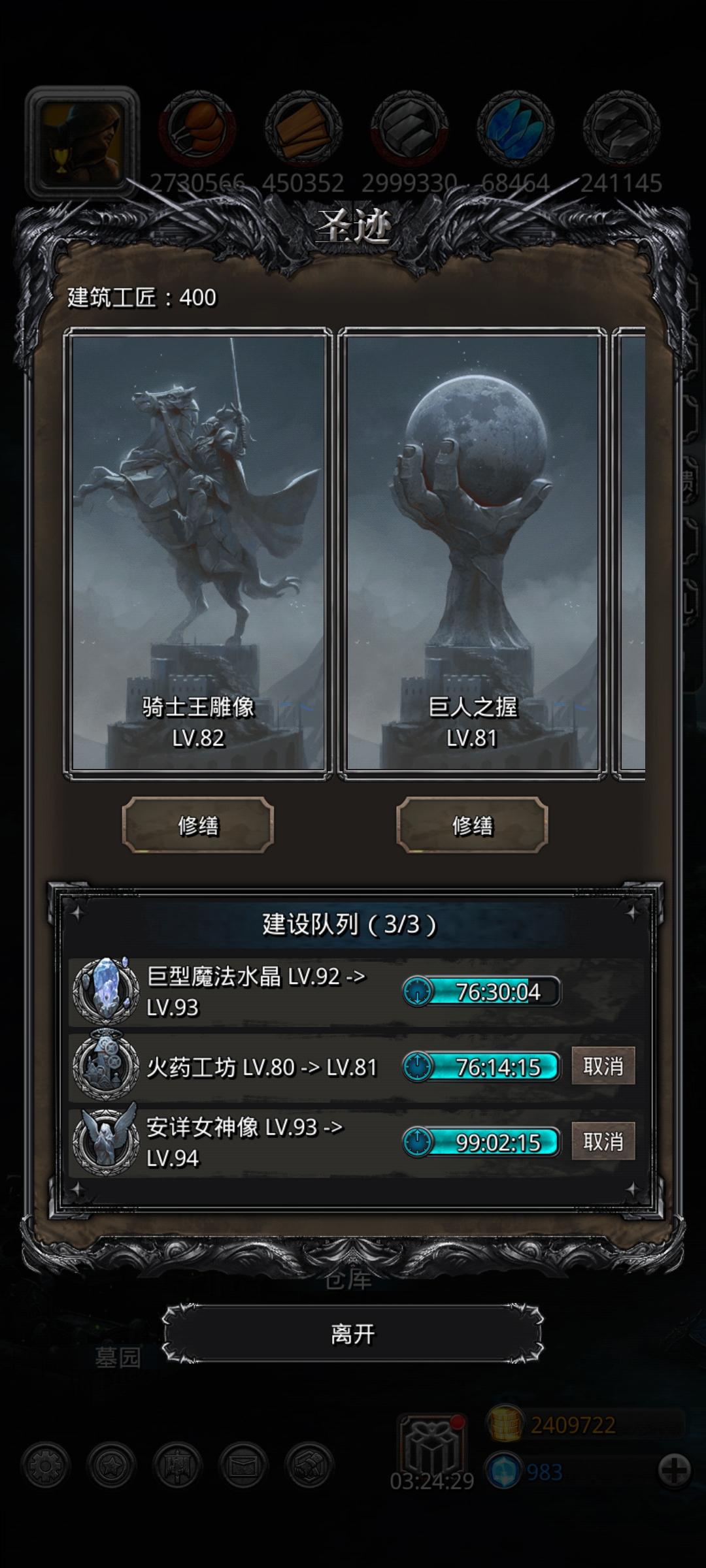Select the 巨人之握 LV.81 card
The image size is (706, 1568).
click(472, 554)
